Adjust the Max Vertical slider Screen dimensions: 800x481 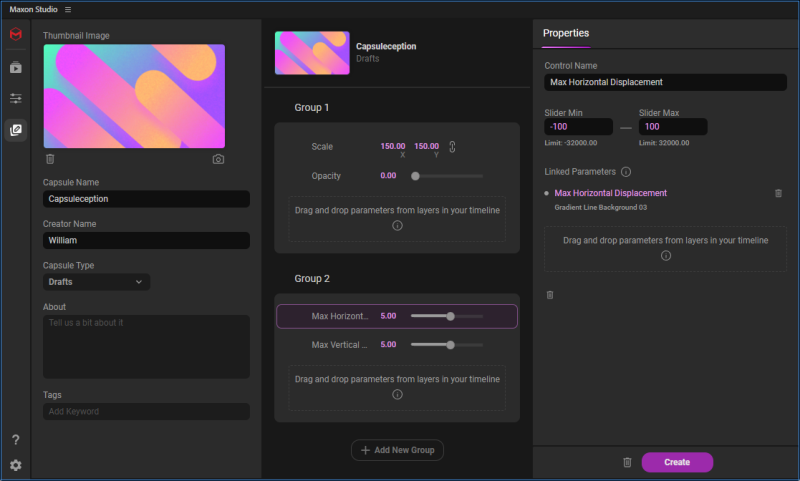click(x=447, y=345)
